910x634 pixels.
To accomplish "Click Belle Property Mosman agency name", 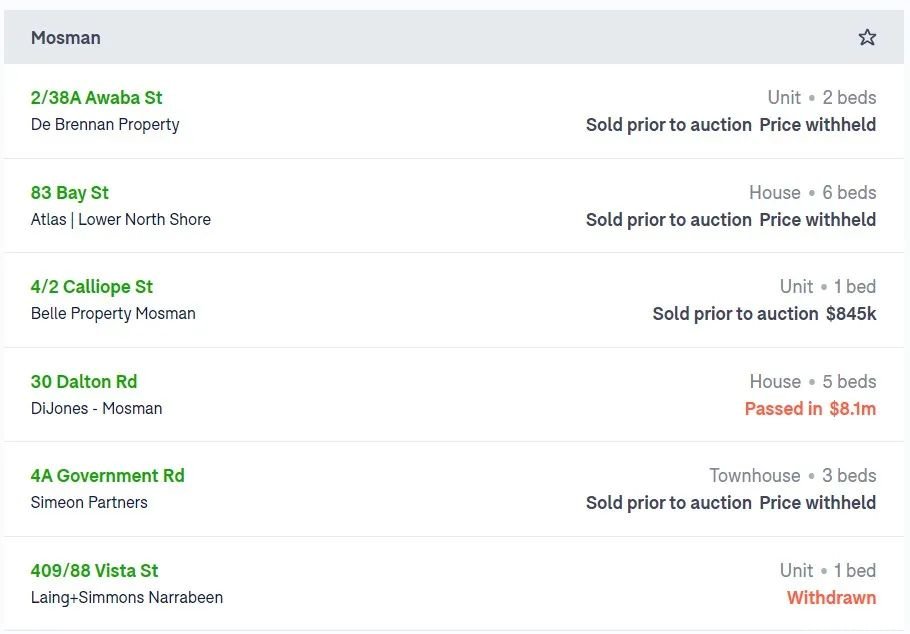I will pyautogui.click(x=113, y=314).
